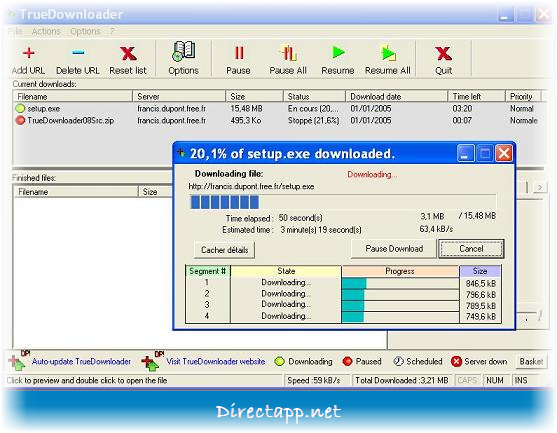The image size is (557, 433).
Task: Click the Basket button
Action: pyautogui.click(x=531, y=362)
